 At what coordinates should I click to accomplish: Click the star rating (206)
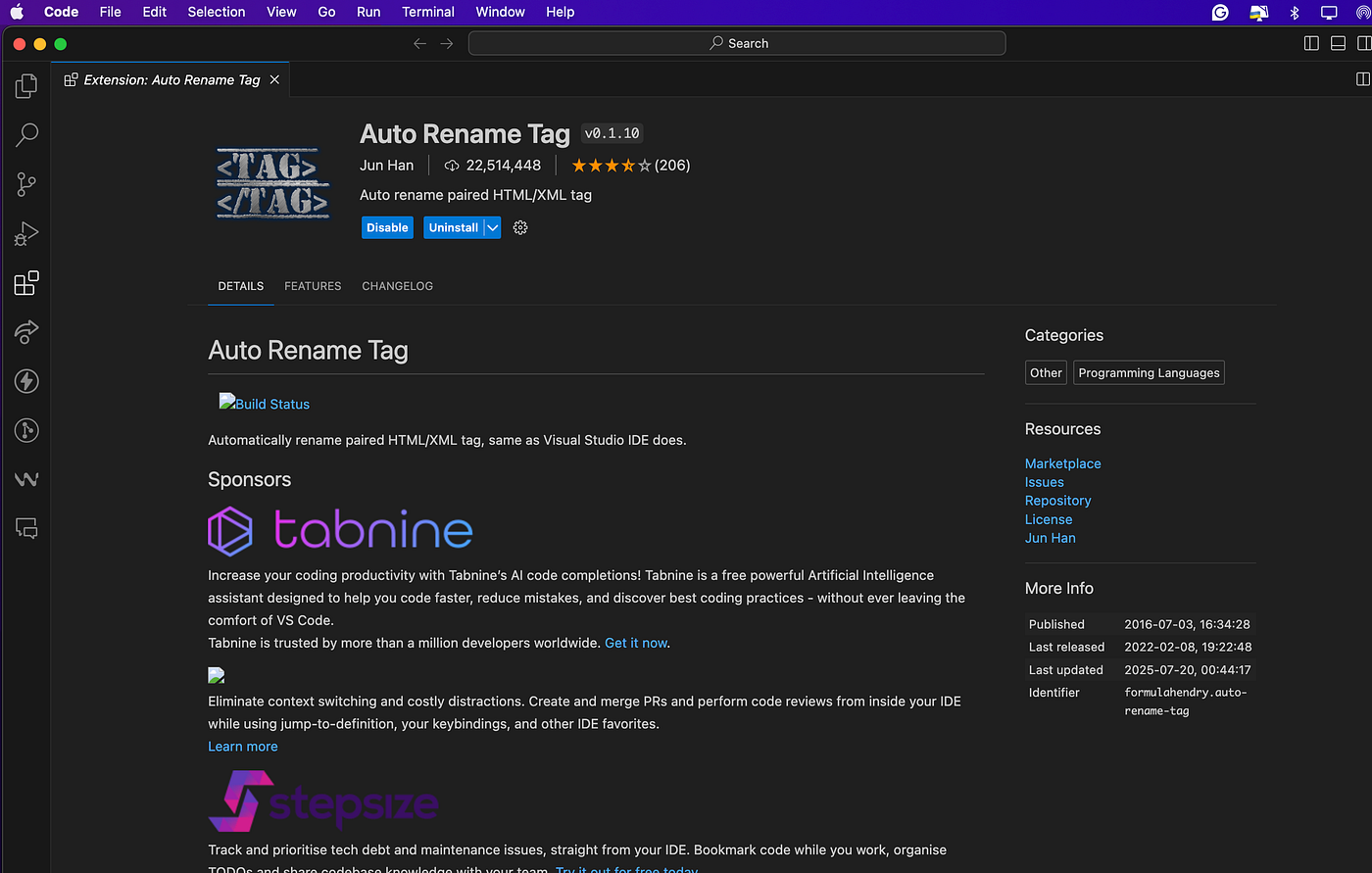coord(631,166)
